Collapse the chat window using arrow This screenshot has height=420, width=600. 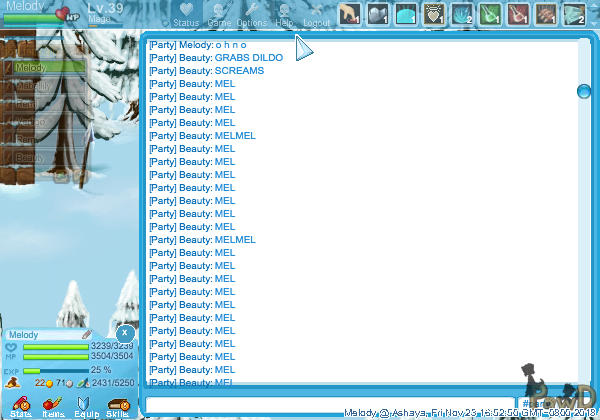[x=304, y=47]
